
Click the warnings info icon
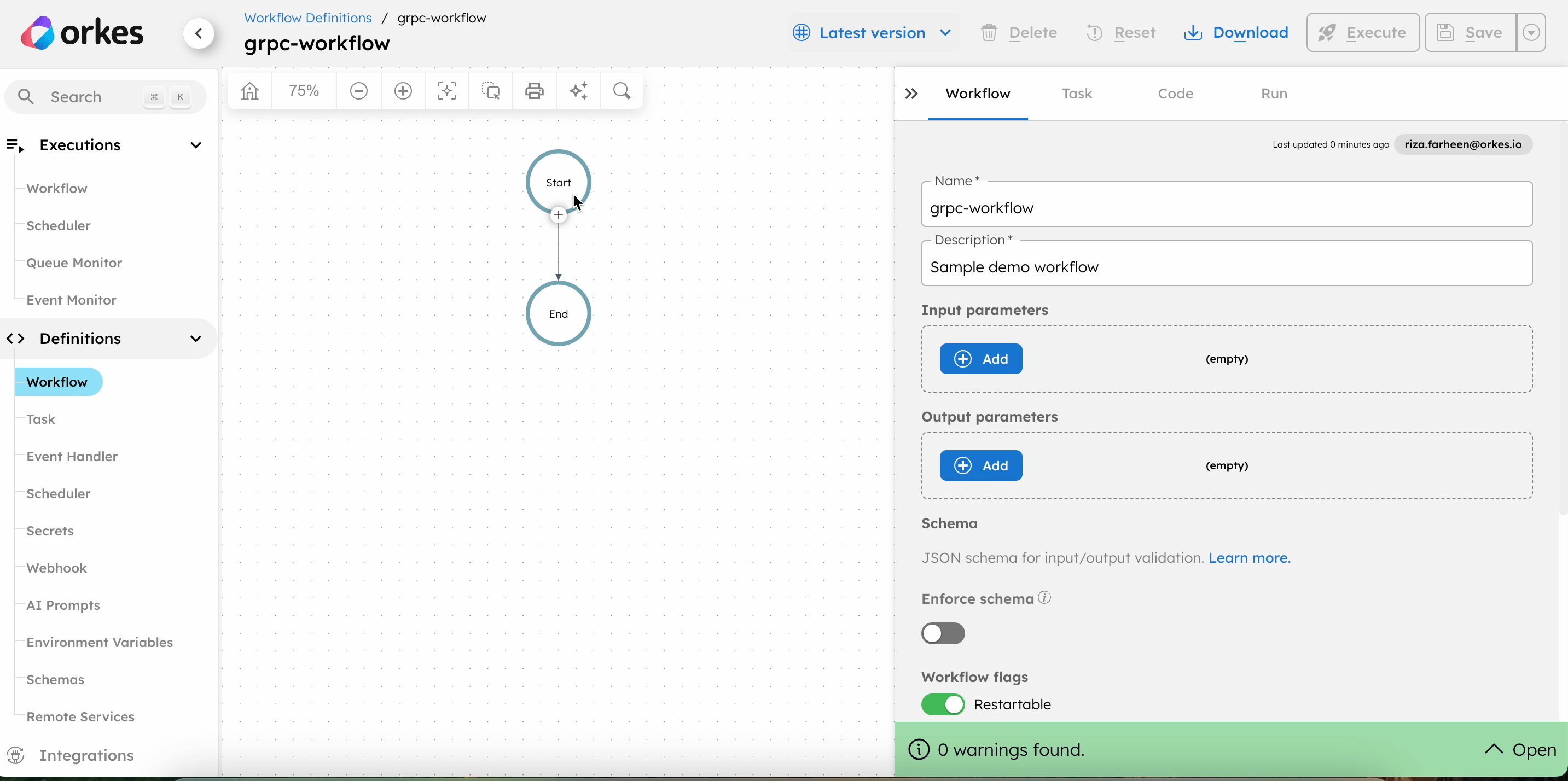point(919,749)
